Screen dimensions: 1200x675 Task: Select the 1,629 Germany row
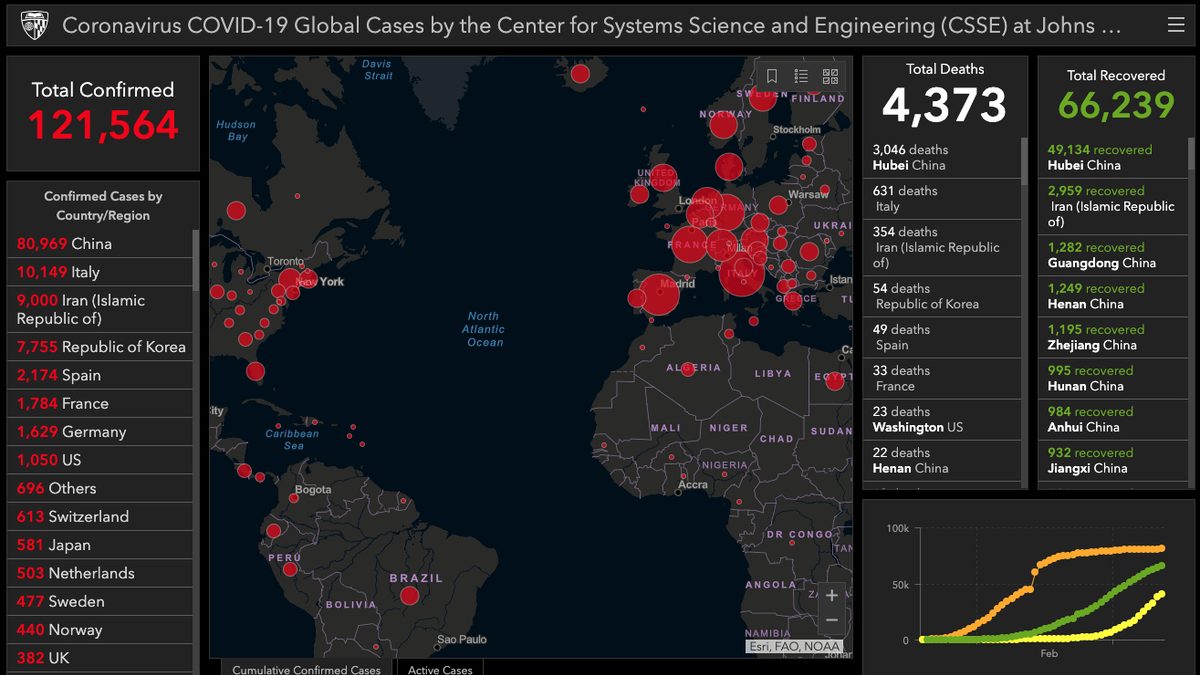click(x=100, y=432)
